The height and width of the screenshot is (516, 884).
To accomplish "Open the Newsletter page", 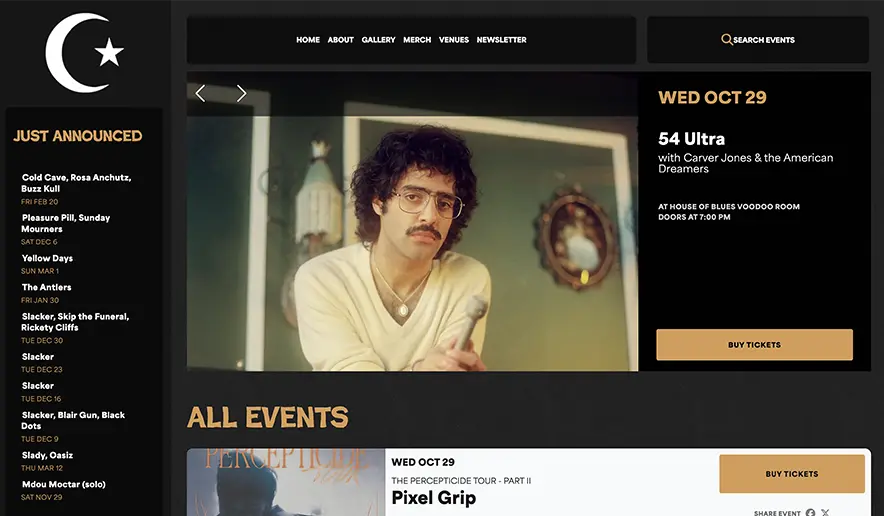I will [502, 39].
